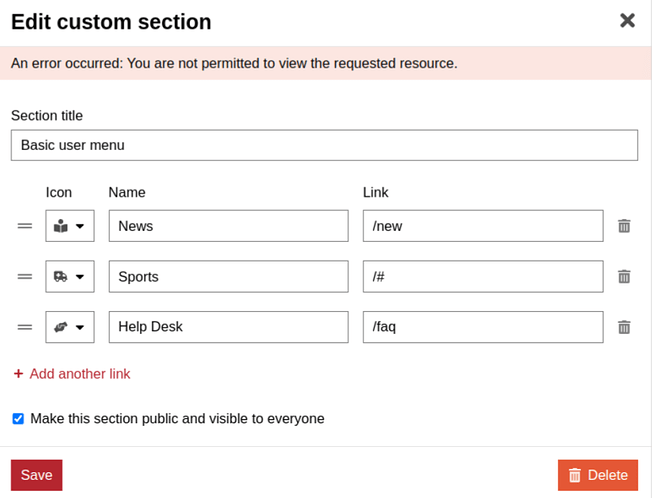Viewport: 652px width, 500px height.
Task: Click the Name column header
Action: pos(127,192)
